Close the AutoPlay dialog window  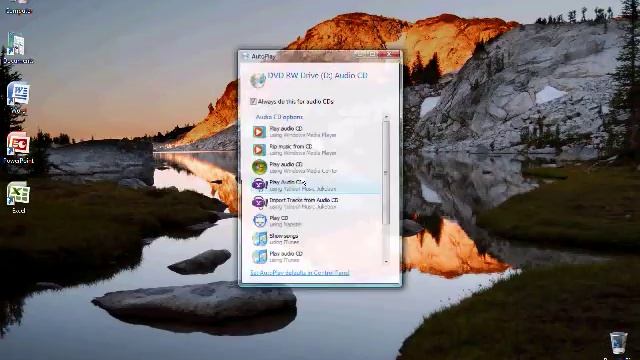(390, 54)
